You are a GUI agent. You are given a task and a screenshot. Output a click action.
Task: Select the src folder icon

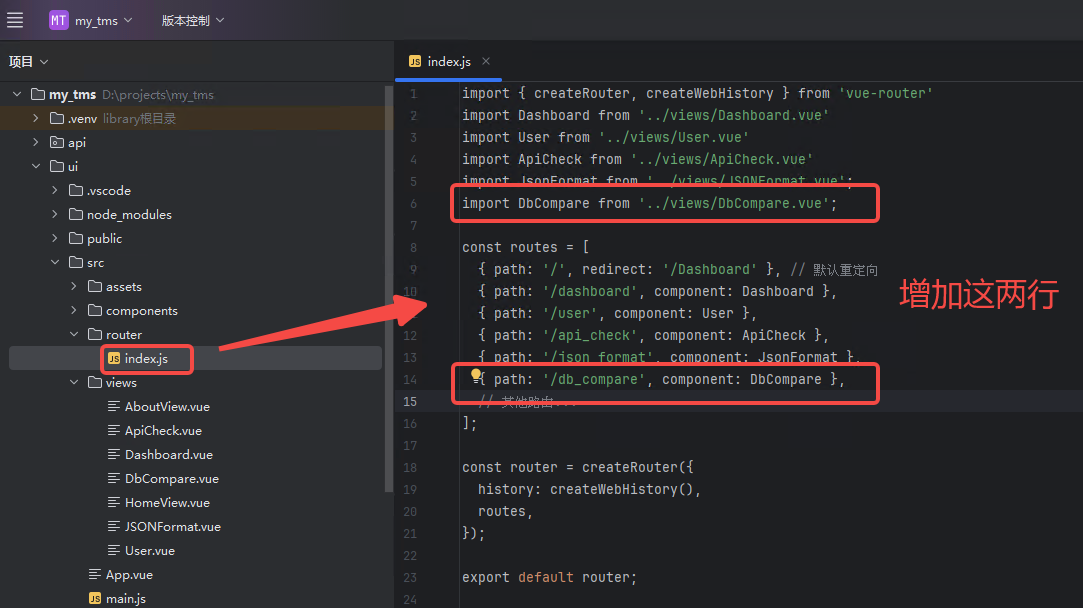(76, 263)
